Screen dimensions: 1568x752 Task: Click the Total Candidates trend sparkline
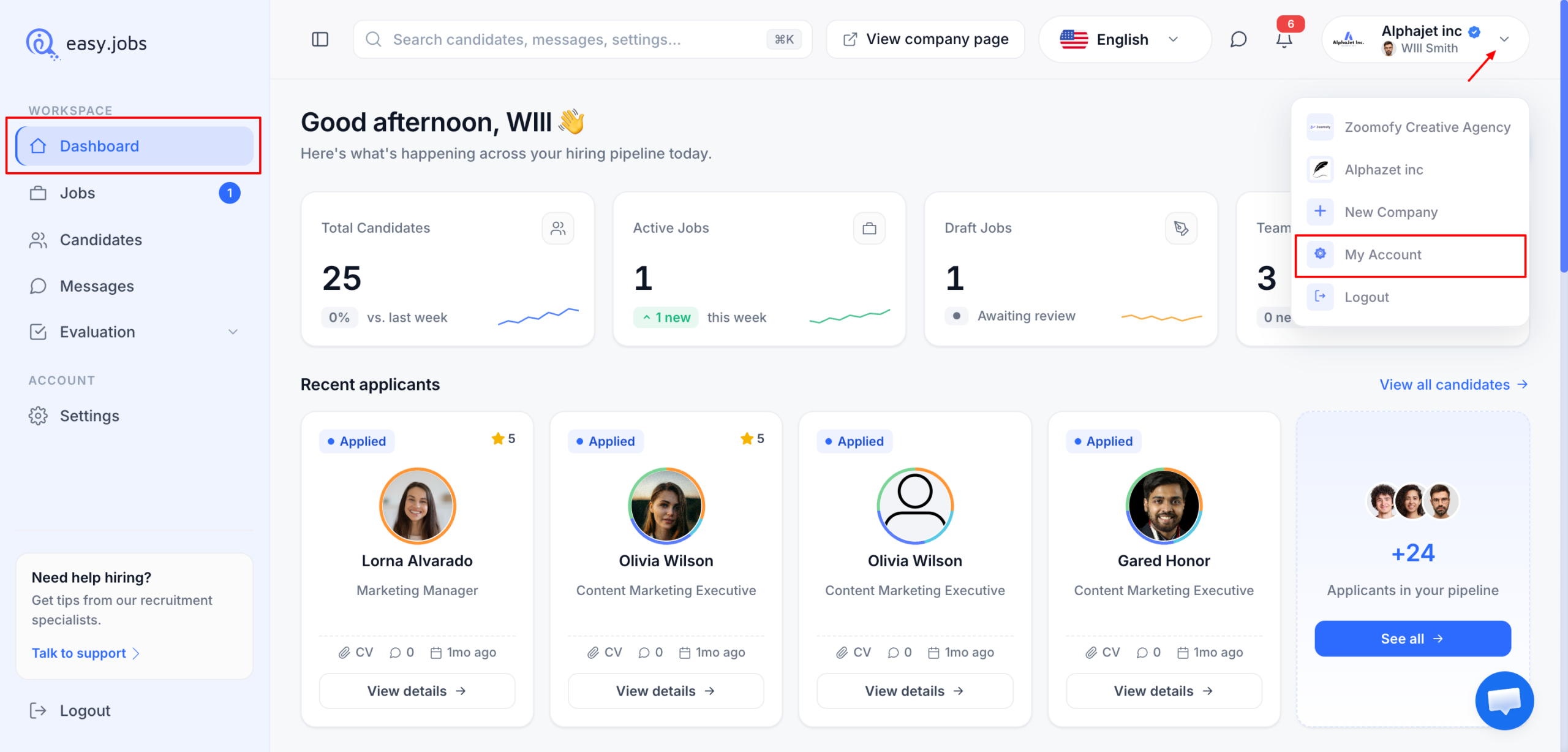pyautogui.click(x=538, y=316)
